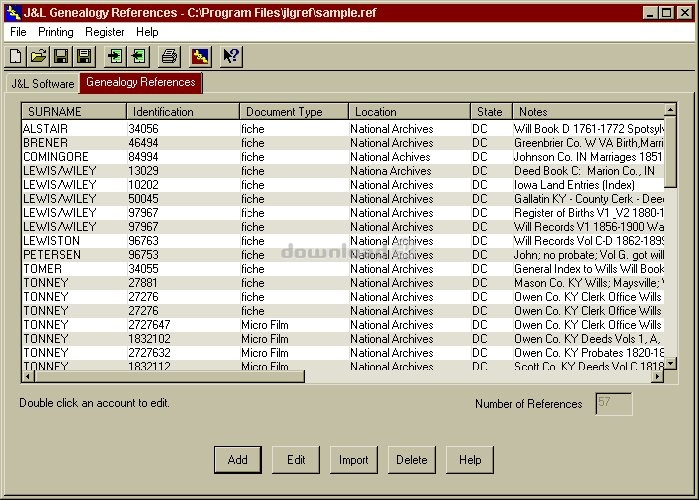The height and width of the screenshot is (500, 699).
Task: Click the Import button
Action: point(354,460)
